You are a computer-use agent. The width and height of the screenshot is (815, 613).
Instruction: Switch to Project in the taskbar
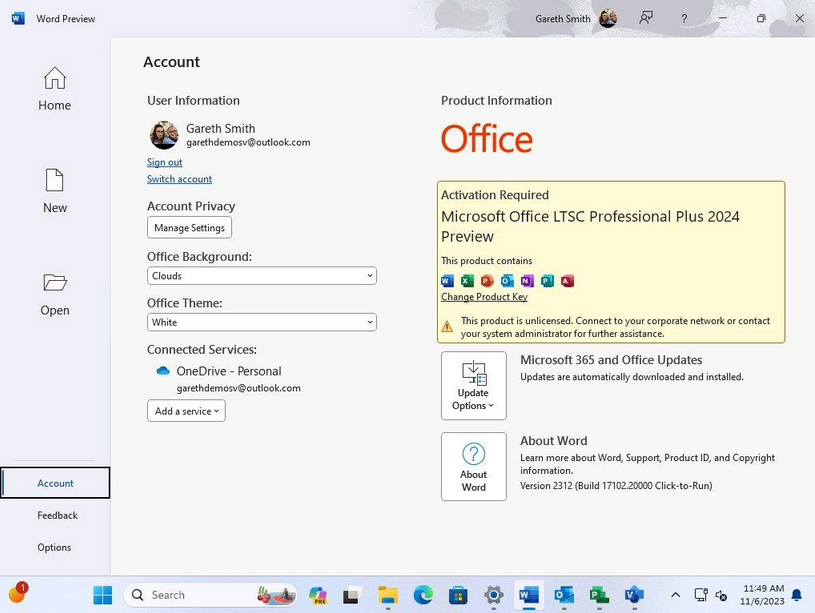pos(599,595)
